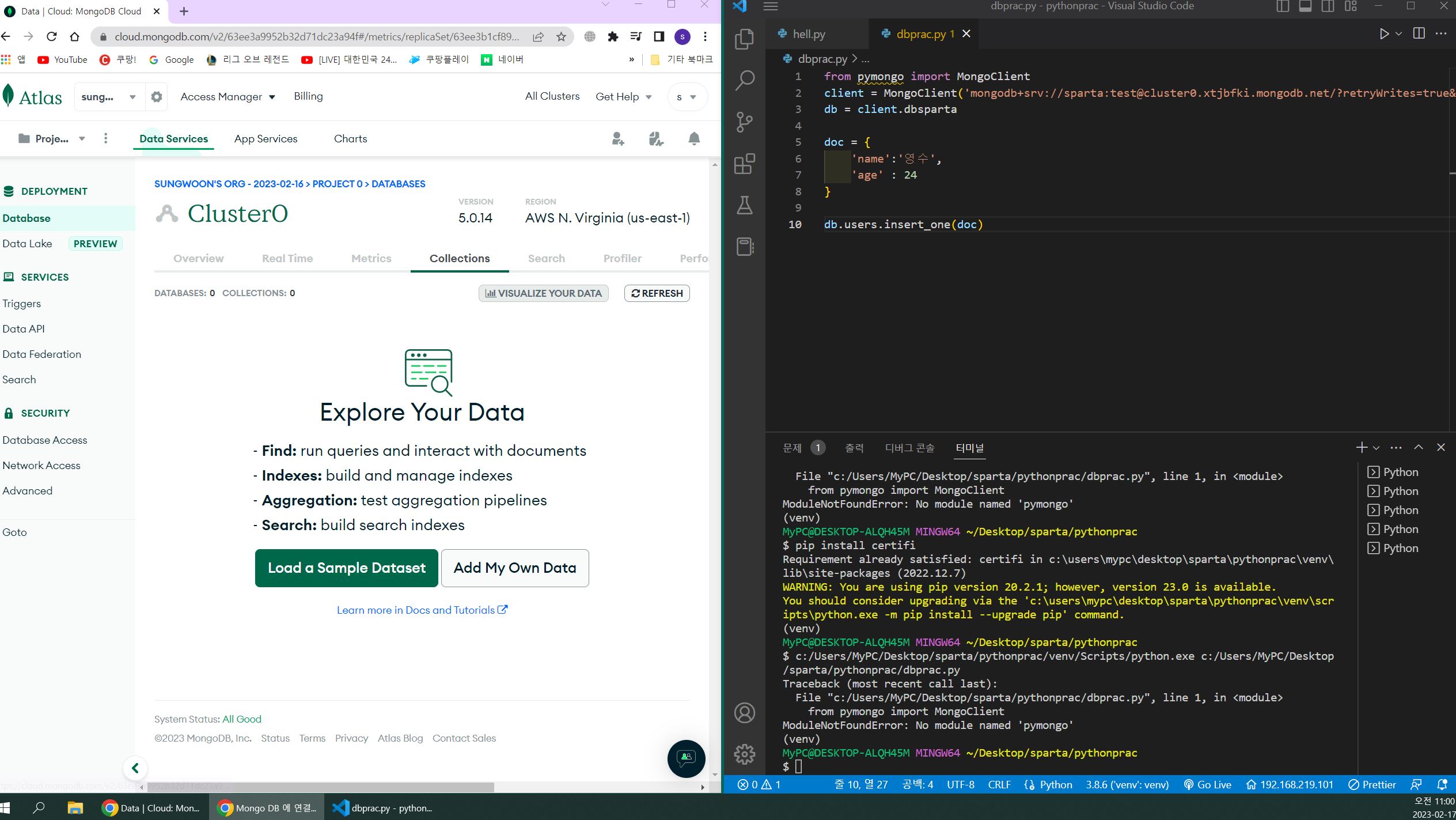Reload the Chrome page
The height and width of the screenshot is (820, 1456).
tap(52, 37)
